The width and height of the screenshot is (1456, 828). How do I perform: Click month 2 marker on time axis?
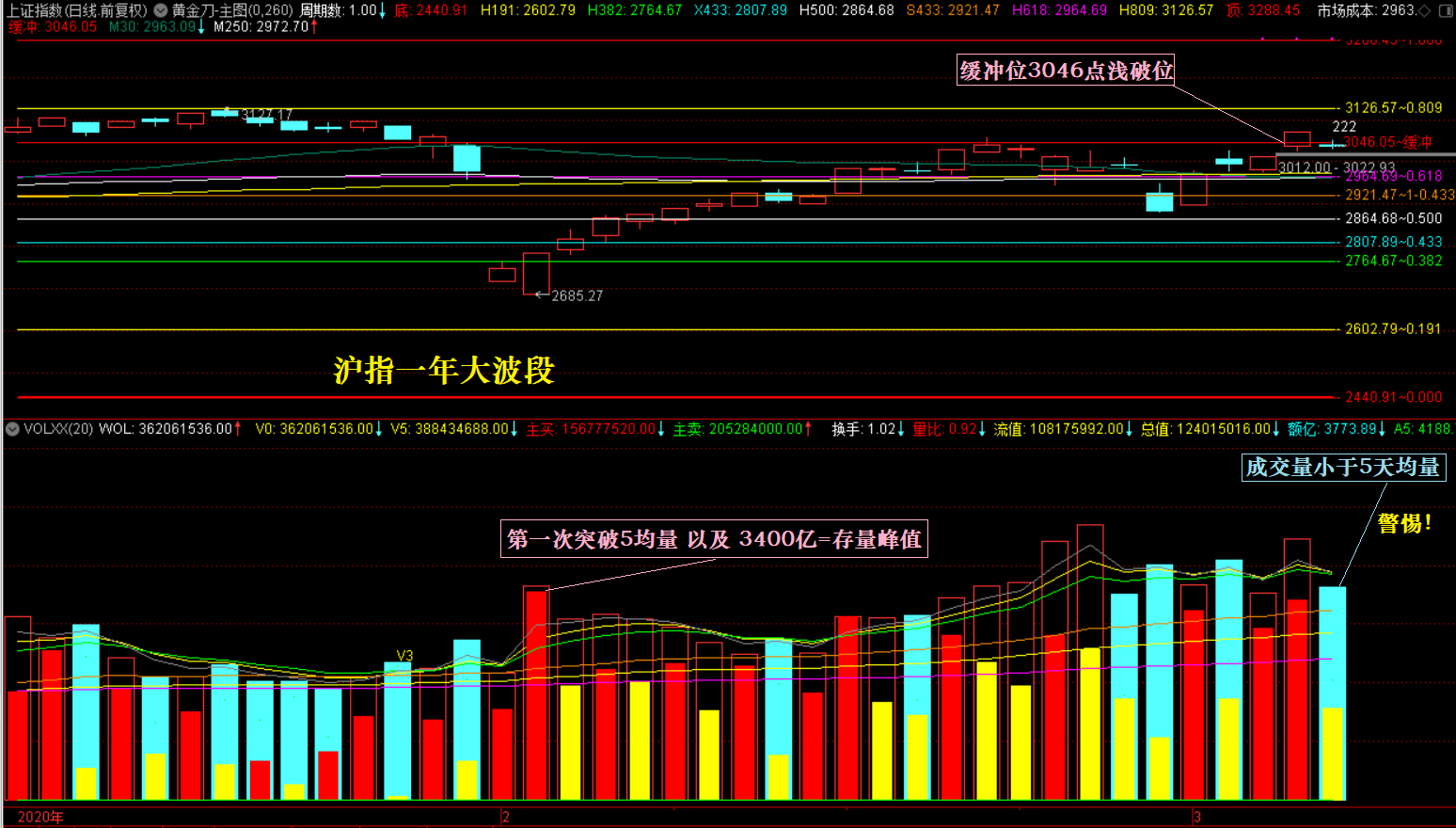click(x=506, y=817)
